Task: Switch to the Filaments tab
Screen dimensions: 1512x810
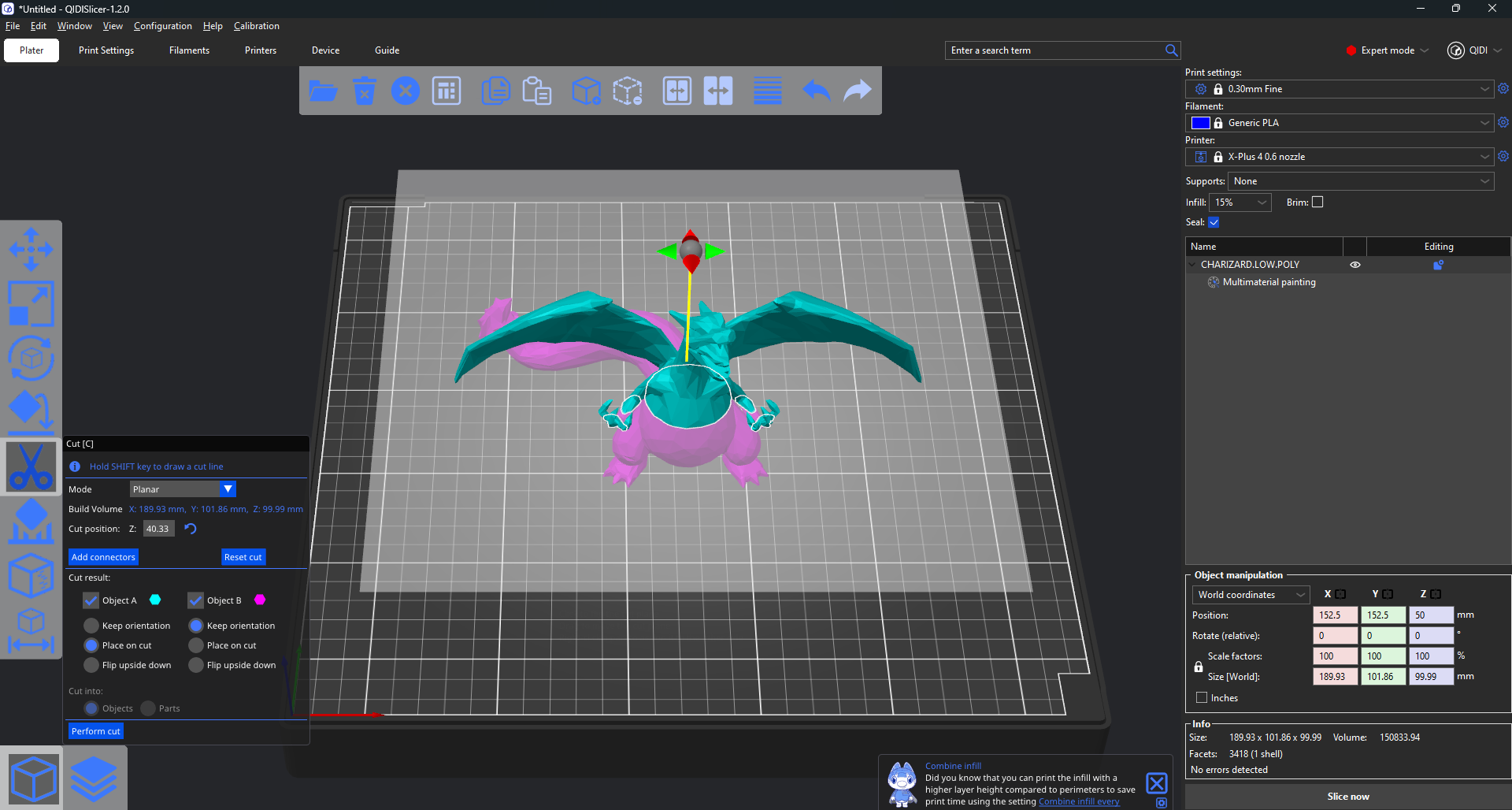Action: tap(189, 50)
